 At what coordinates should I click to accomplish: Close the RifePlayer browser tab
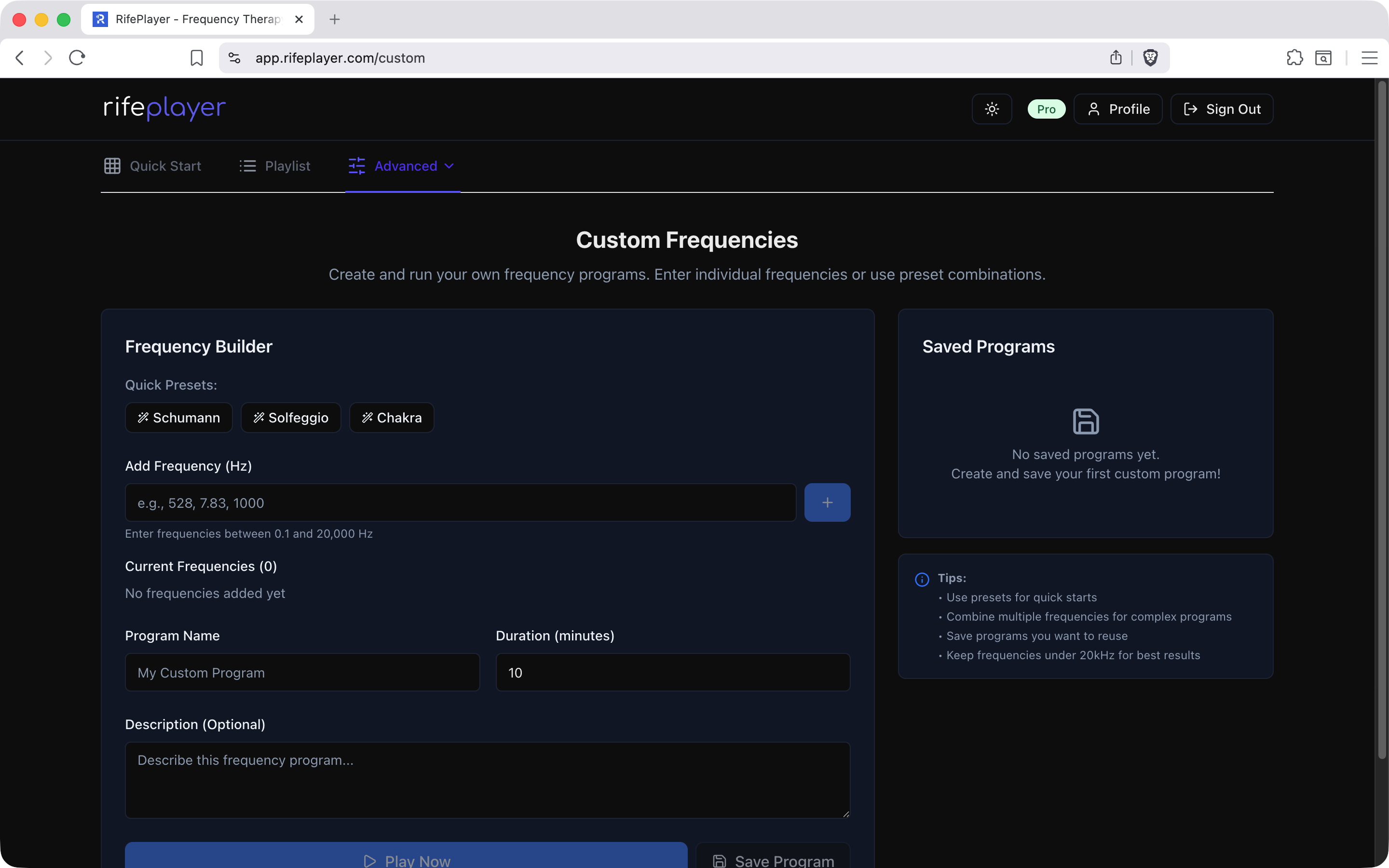[x=299, y=19]
